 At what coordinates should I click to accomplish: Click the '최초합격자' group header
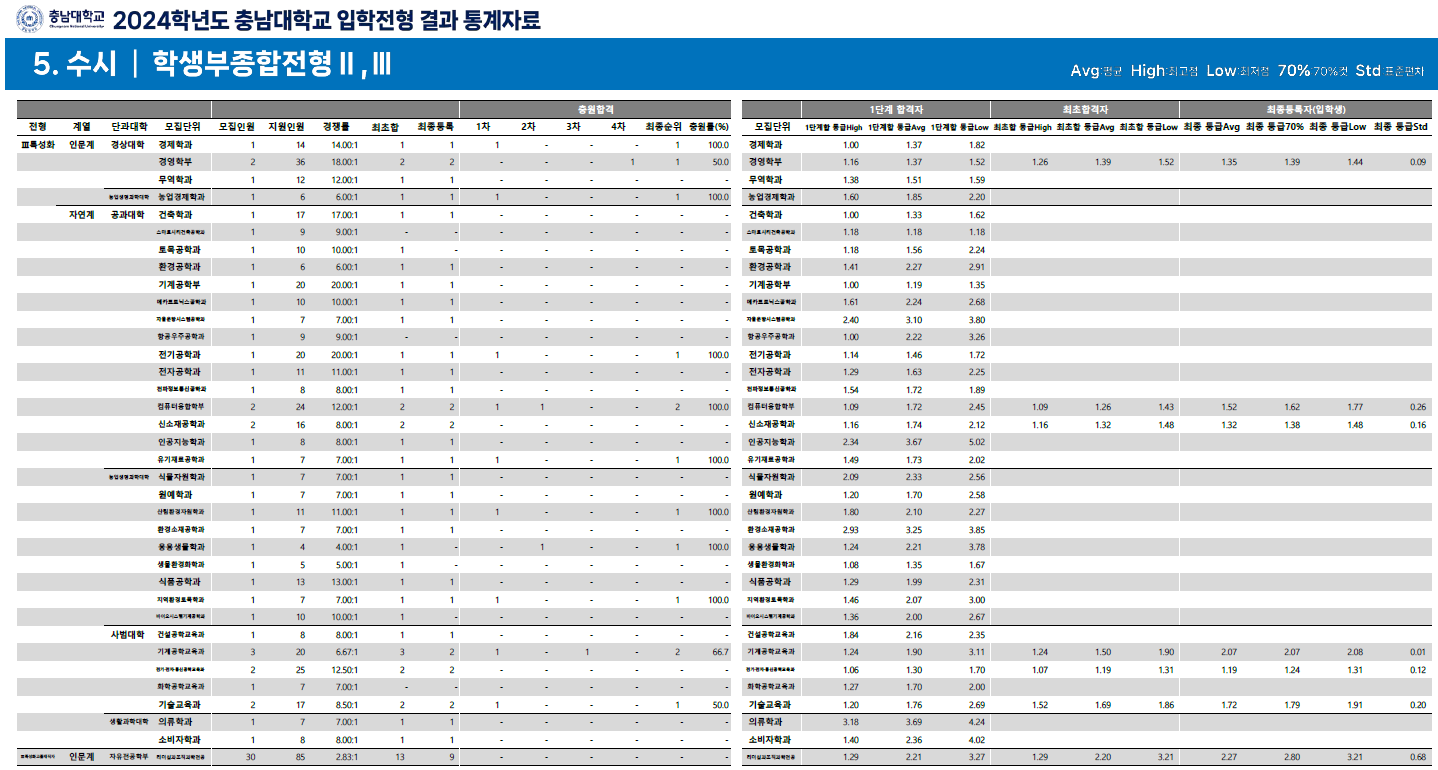click(x=1085, y=109)
